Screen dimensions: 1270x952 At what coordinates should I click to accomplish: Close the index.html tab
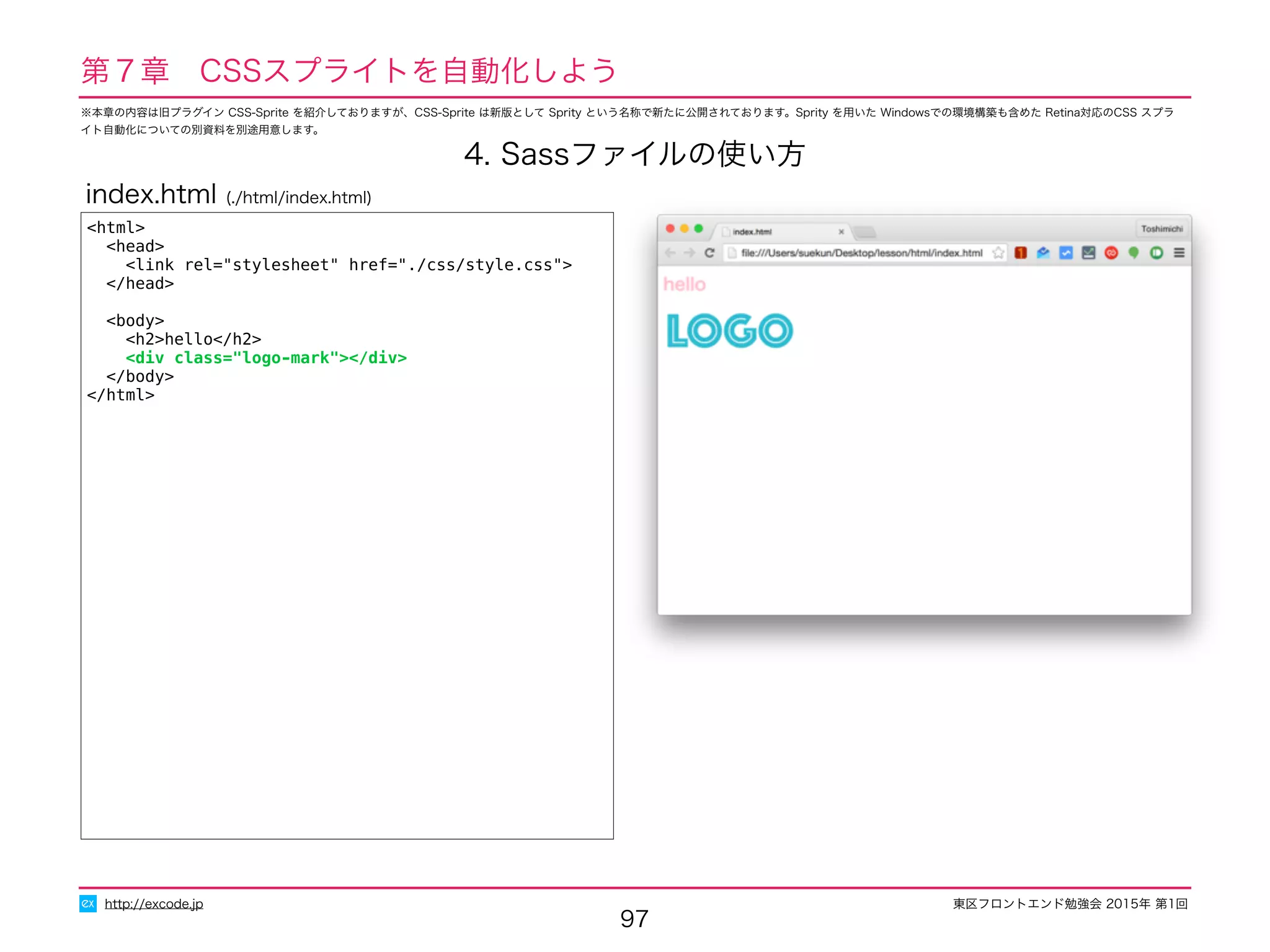(x=841, y=232)
